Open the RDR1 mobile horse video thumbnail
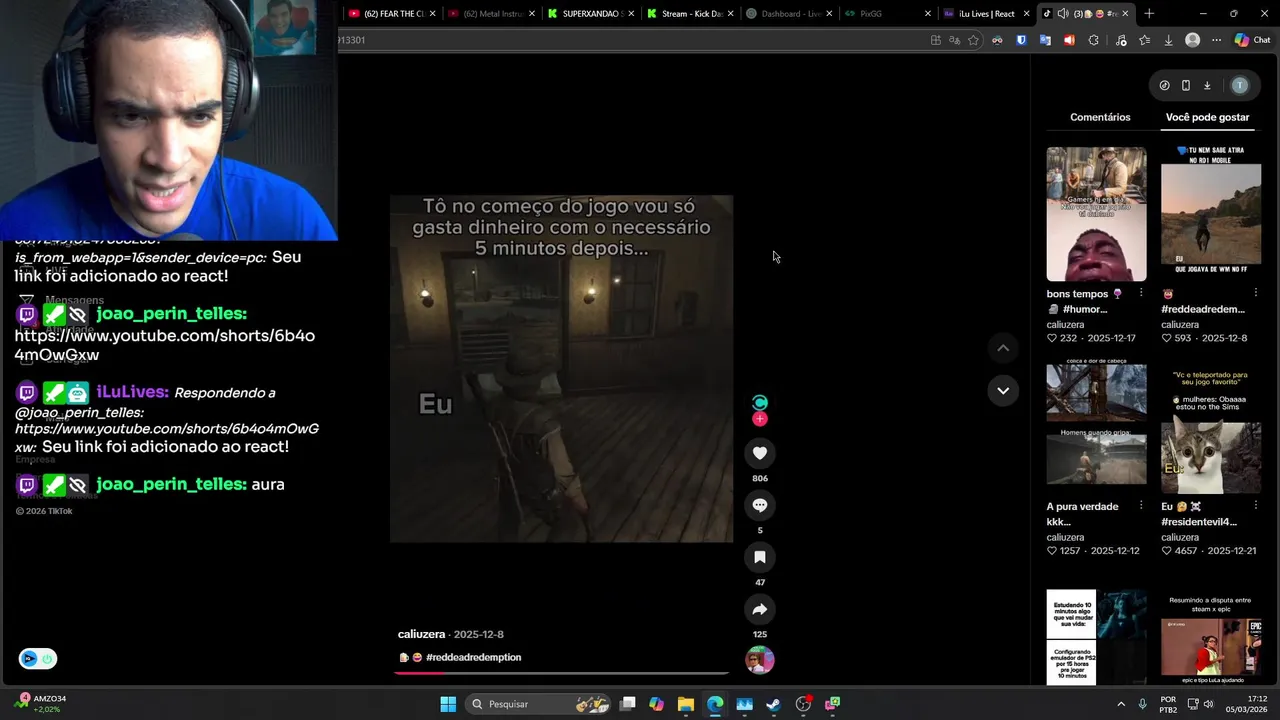Image resolution: width=1280 pixels, height=720 pixels. pyautogui.click(x=1211, y=214)
